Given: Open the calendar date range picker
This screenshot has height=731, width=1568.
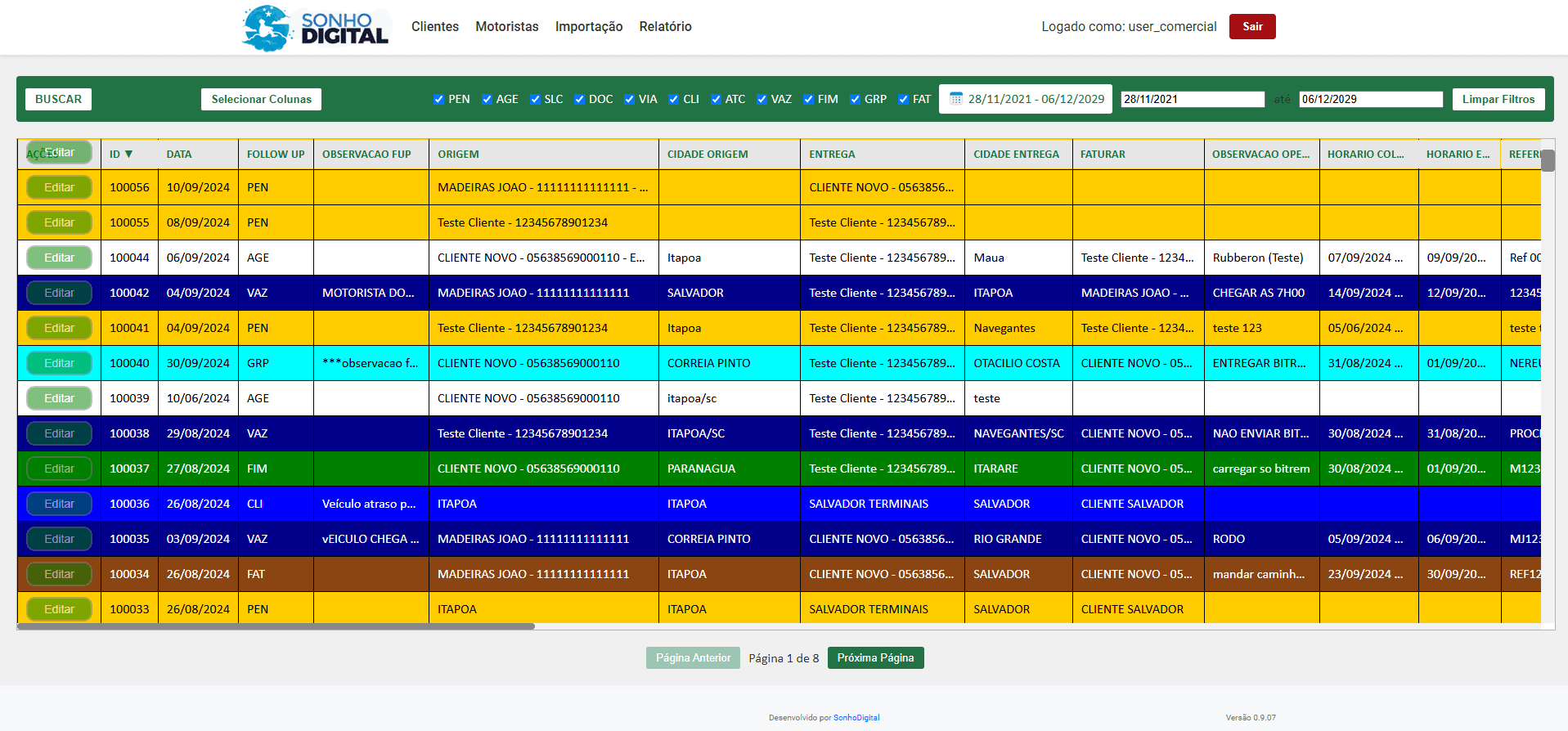Looking at the screenshot, I should tap(1026, 99).
